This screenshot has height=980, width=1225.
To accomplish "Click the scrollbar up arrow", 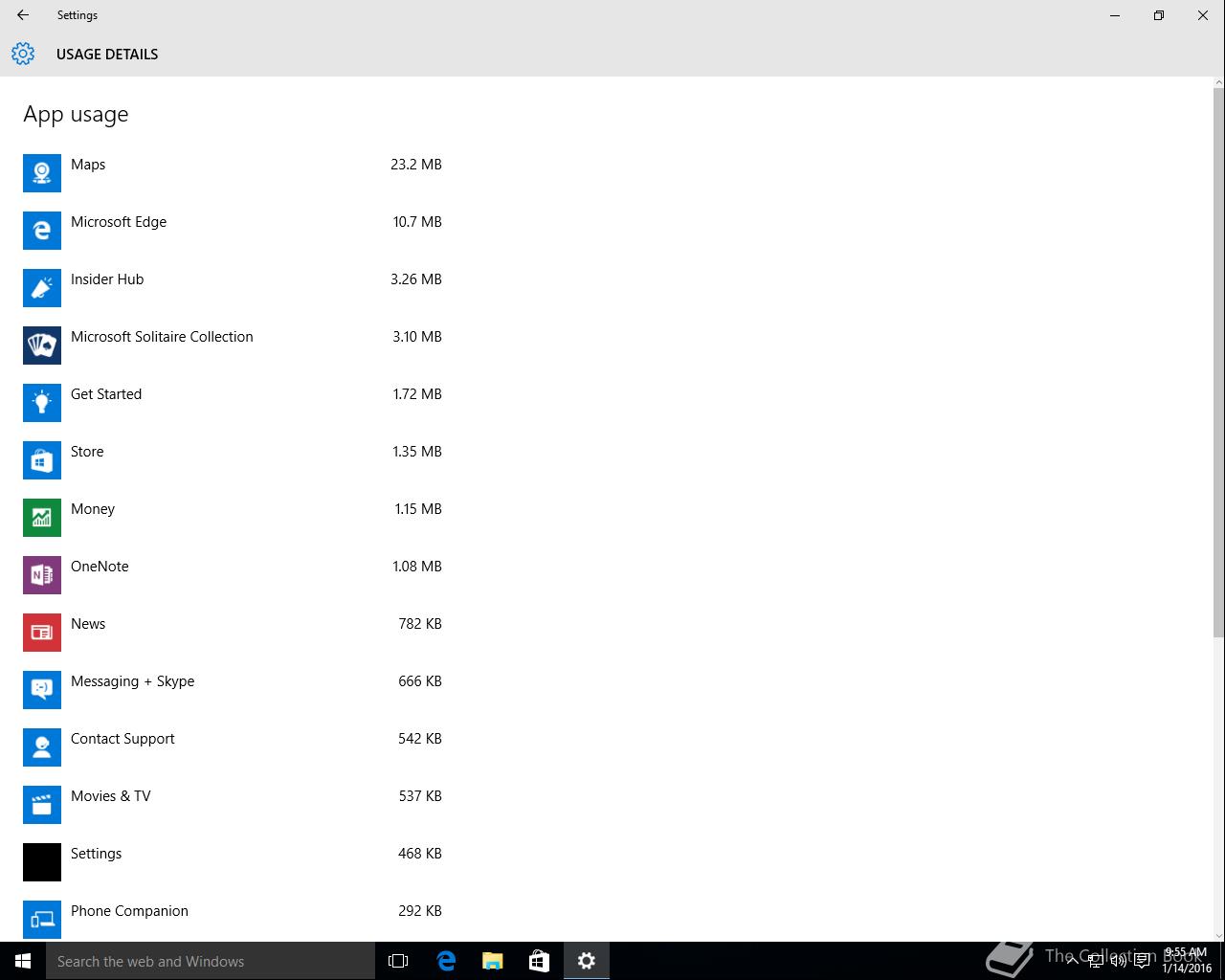I will coord(1218,82).
